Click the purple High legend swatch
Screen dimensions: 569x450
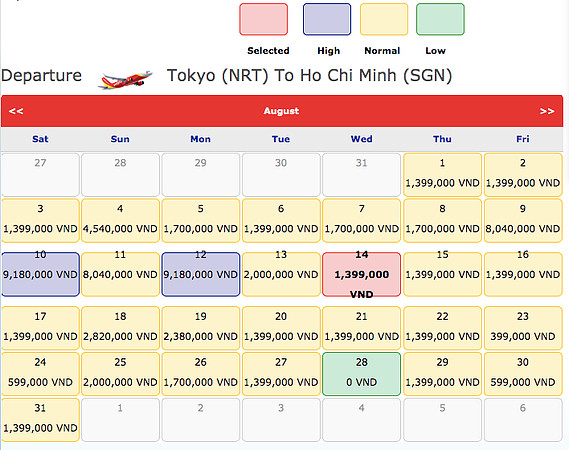coord(327,19)
